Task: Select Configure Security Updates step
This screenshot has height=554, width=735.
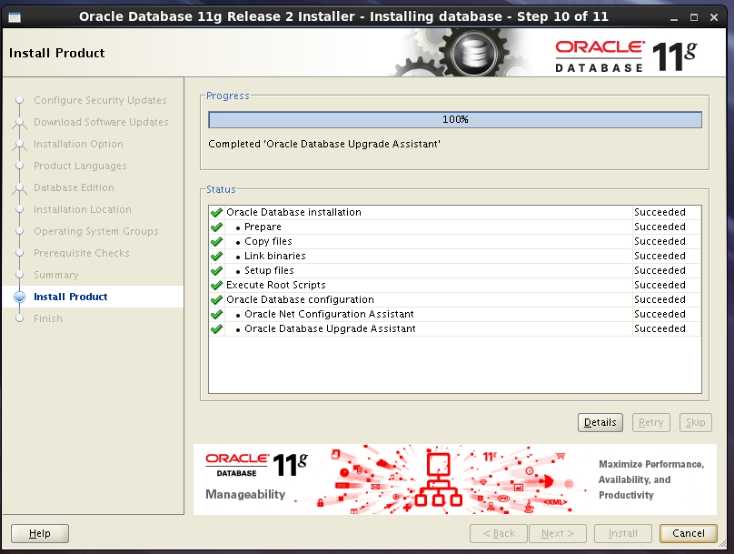Action: coord(100,100)
